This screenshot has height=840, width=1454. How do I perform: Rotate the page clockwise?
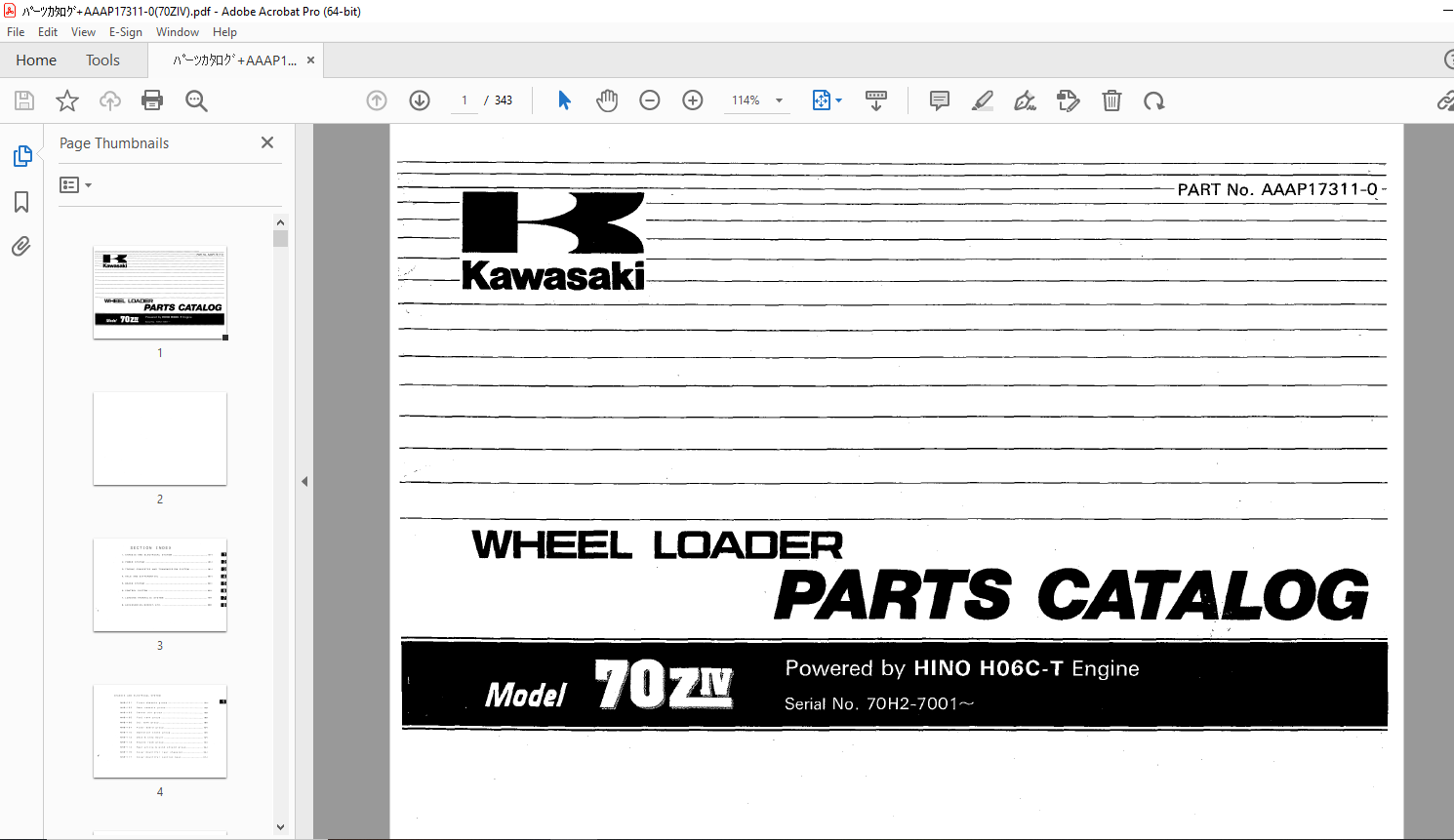point(1154,100)
